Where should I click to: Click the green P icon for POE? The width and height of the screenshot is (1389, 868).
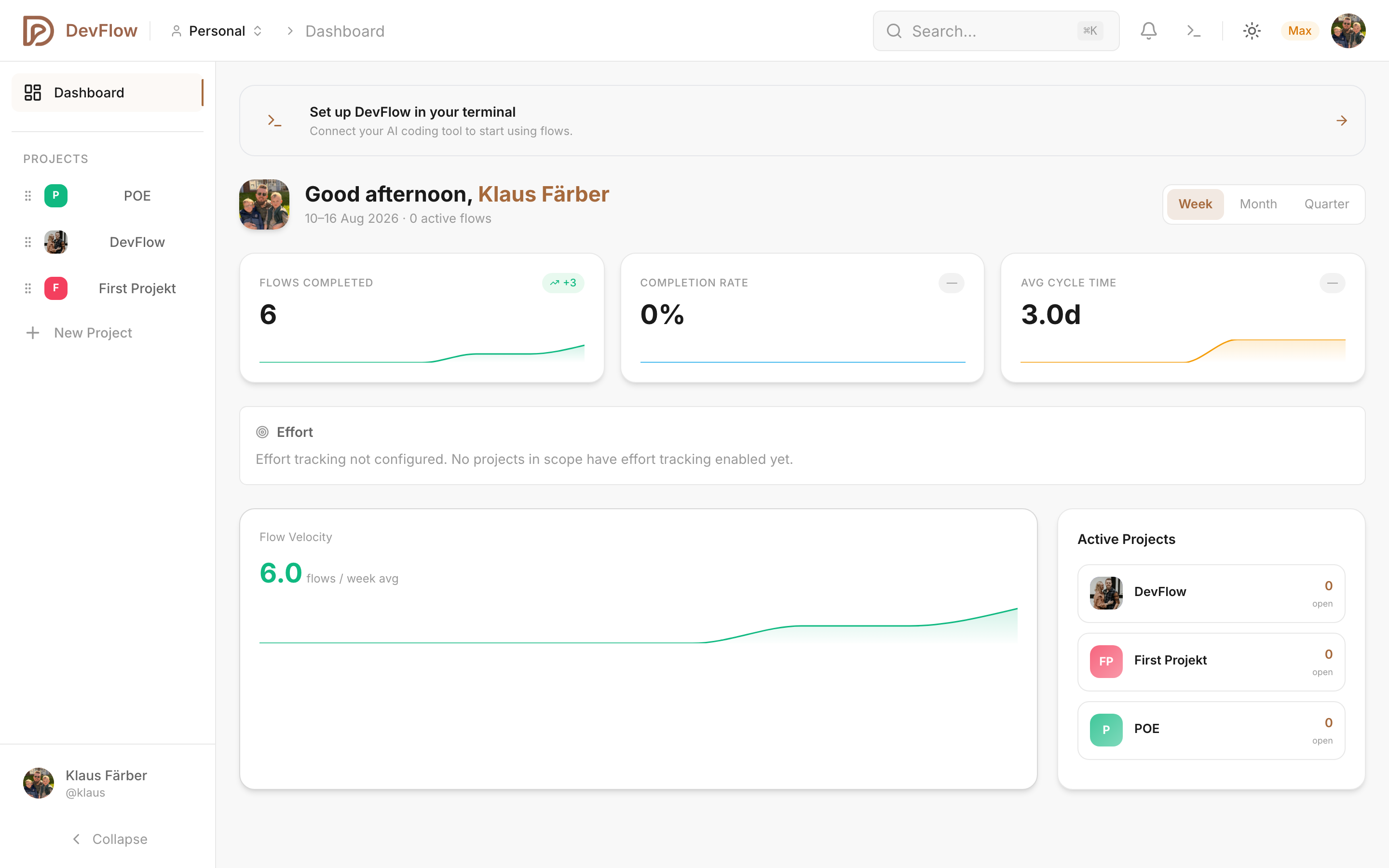55,196
